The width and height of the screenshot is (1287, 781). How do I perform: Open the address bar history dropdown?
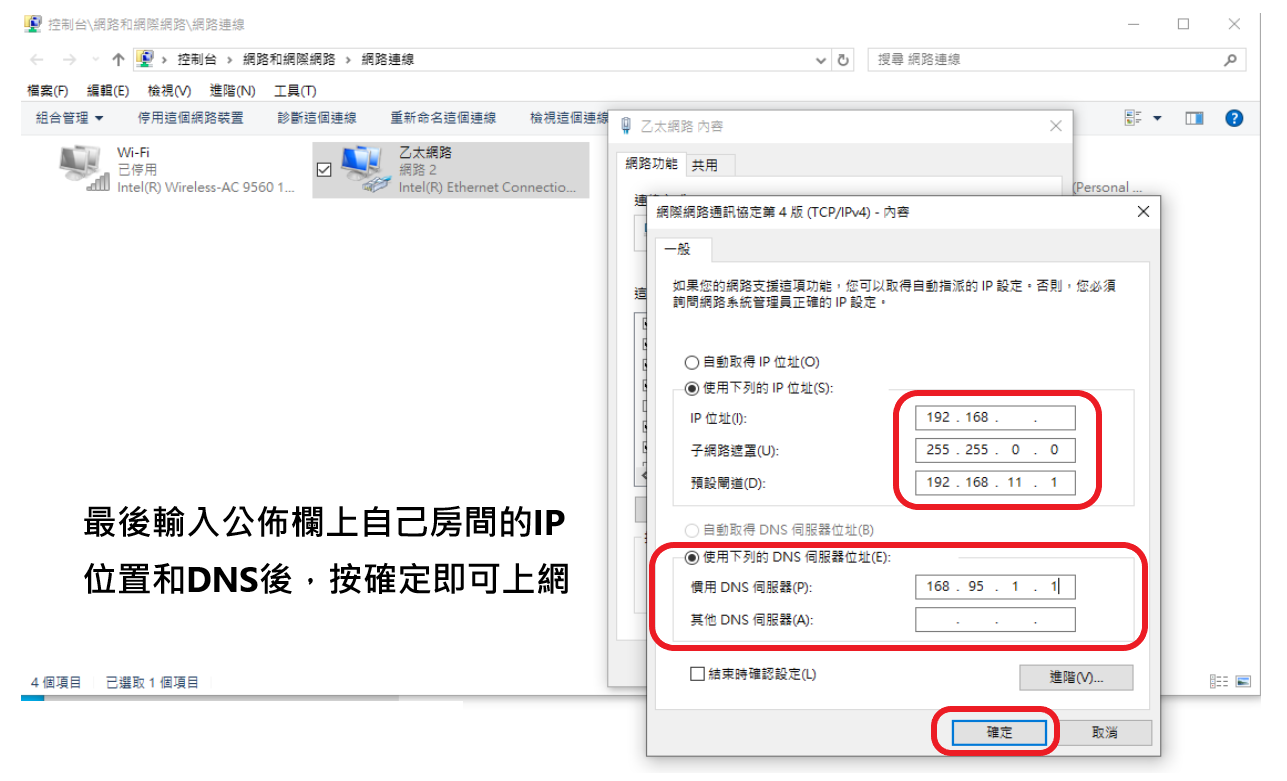pyautogui.click(x=821, y=60)
